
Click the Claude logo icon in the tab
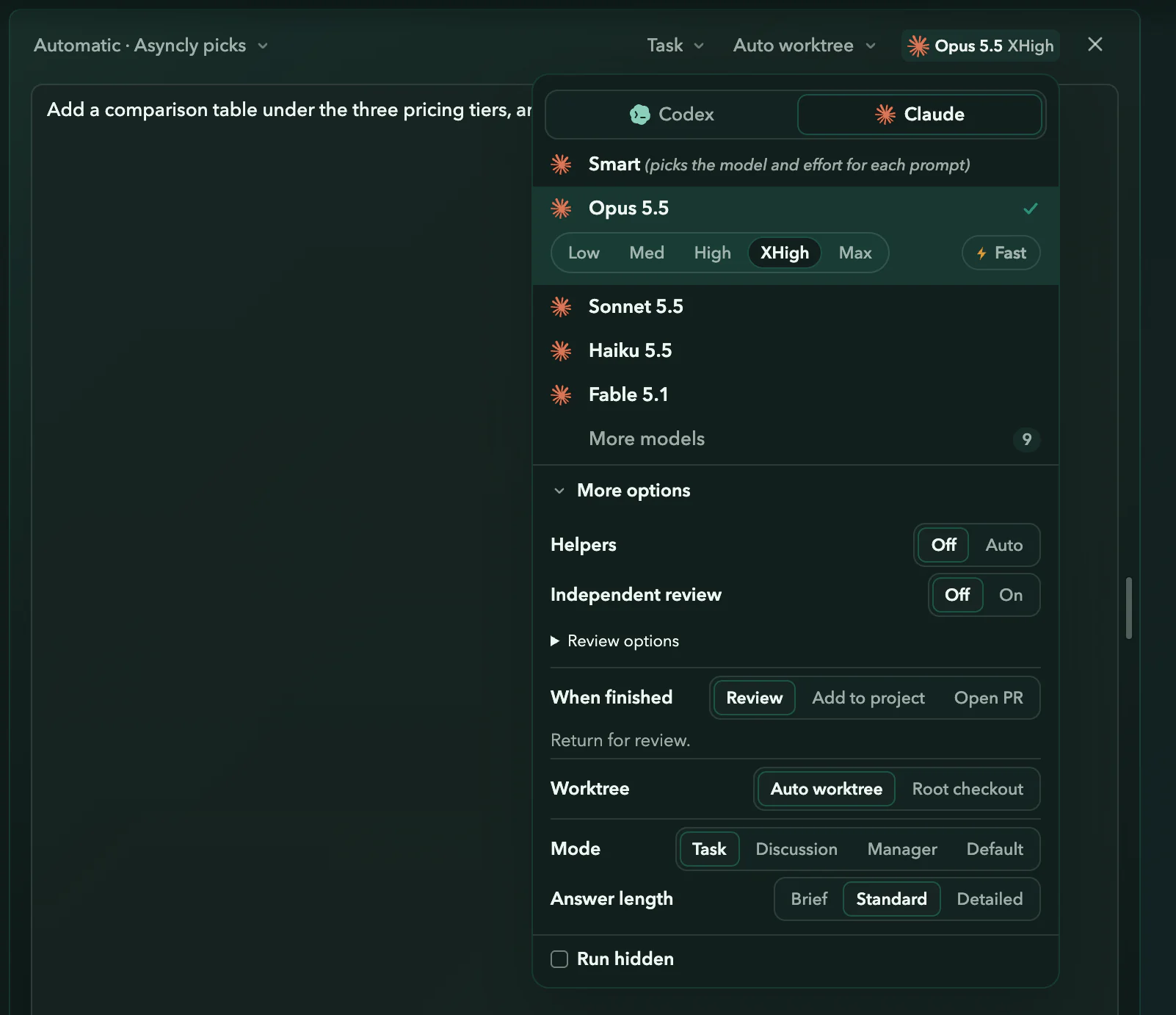coord(885,115)
